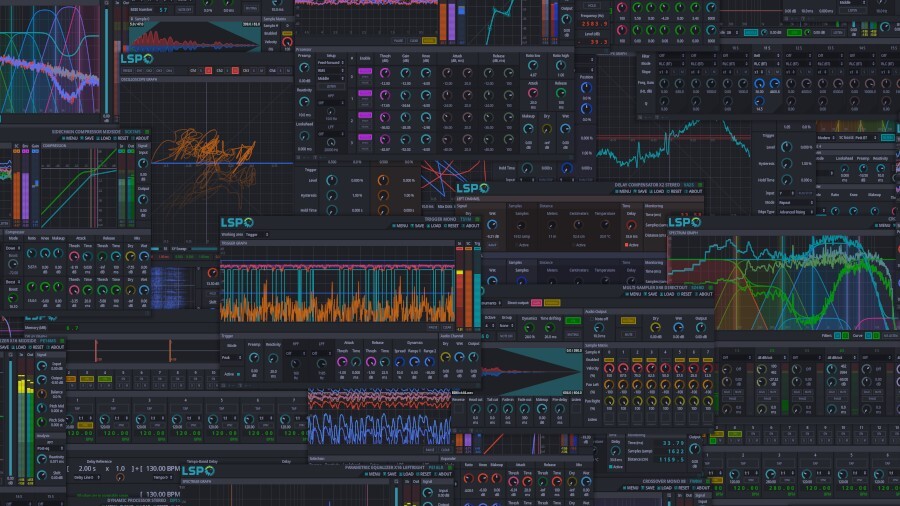Viewport: 900px width, 506px height.
Task: Click the LSP logo above Oscilloscope Graph
Action: pyautogui.click(x=137, y=59)
